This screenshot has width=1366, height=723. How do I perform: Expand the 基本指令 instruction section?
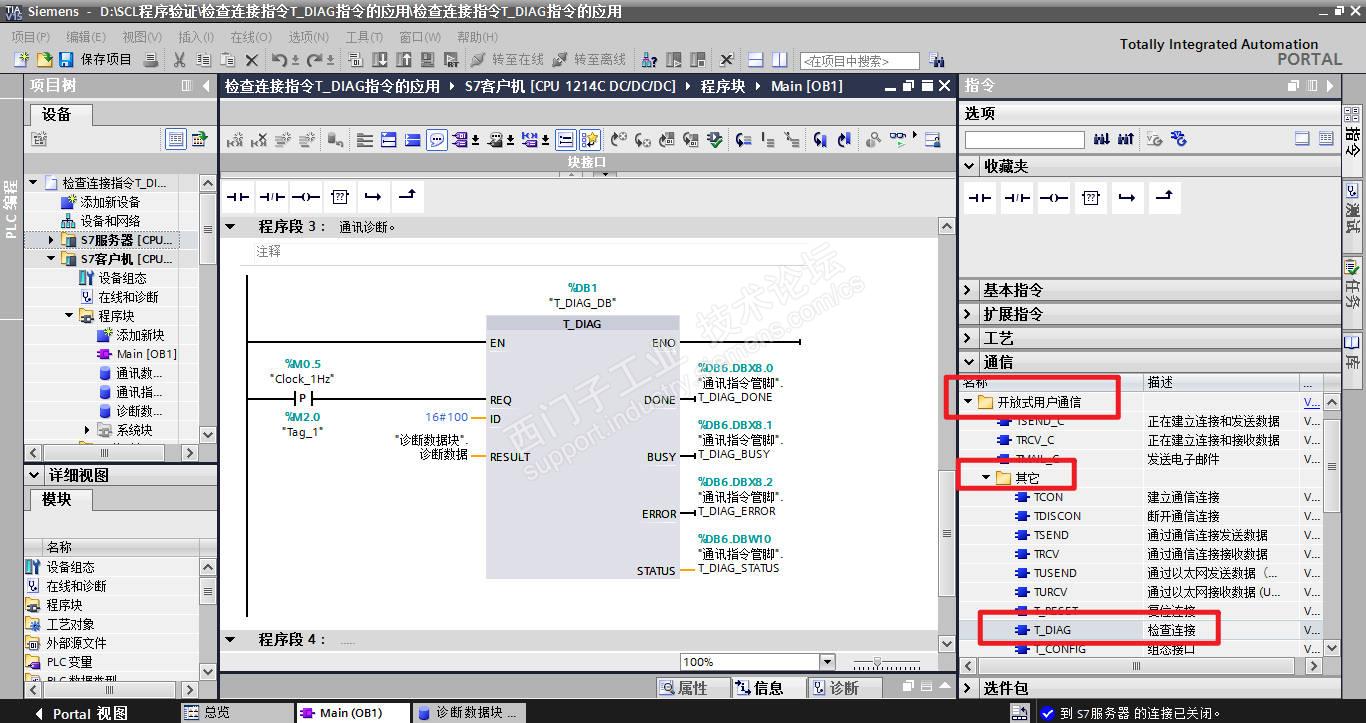tap(968, 290)
